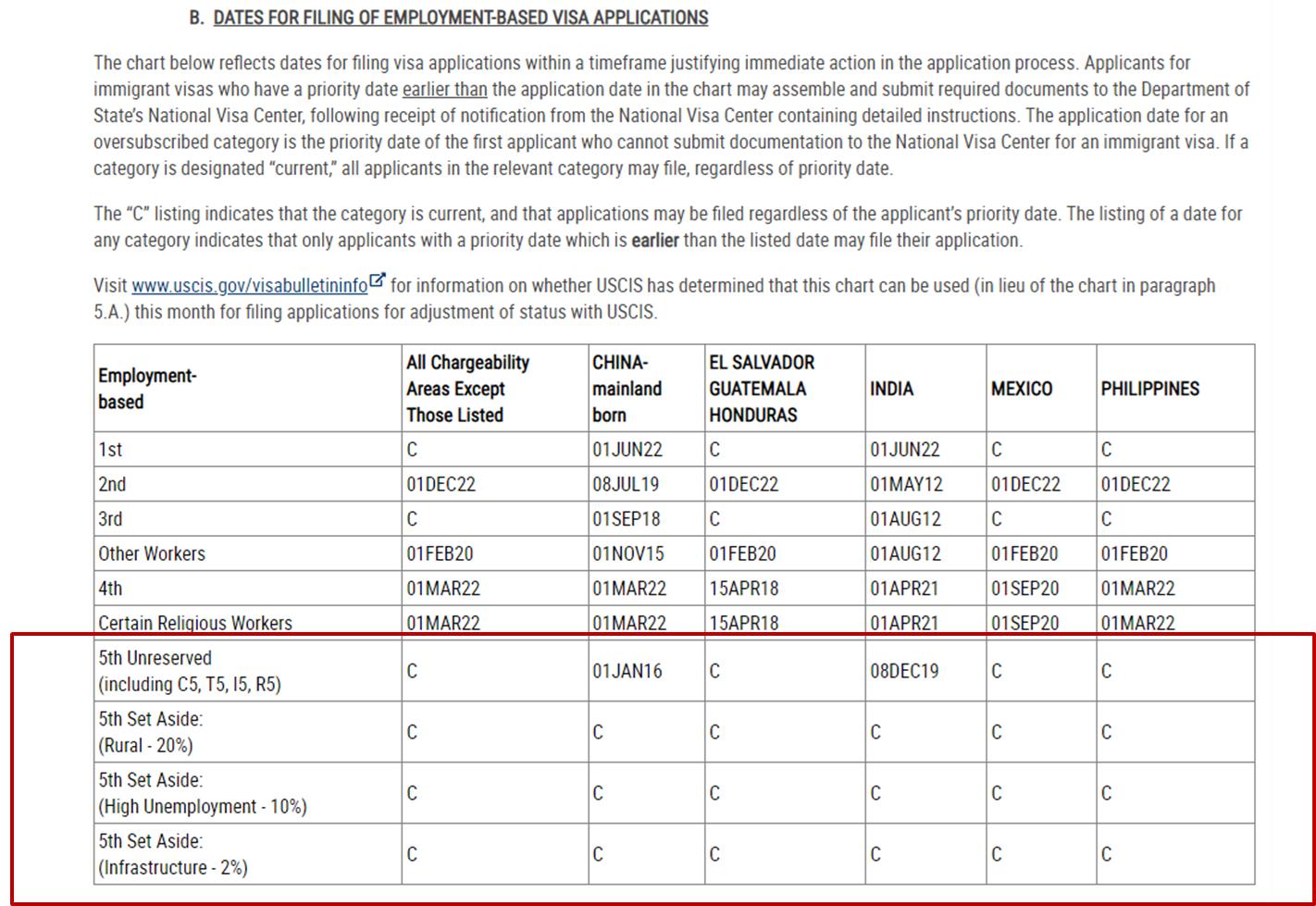
Task: Click El Salvador Guatemala Honduras column header
Action: tap(761, 389)
